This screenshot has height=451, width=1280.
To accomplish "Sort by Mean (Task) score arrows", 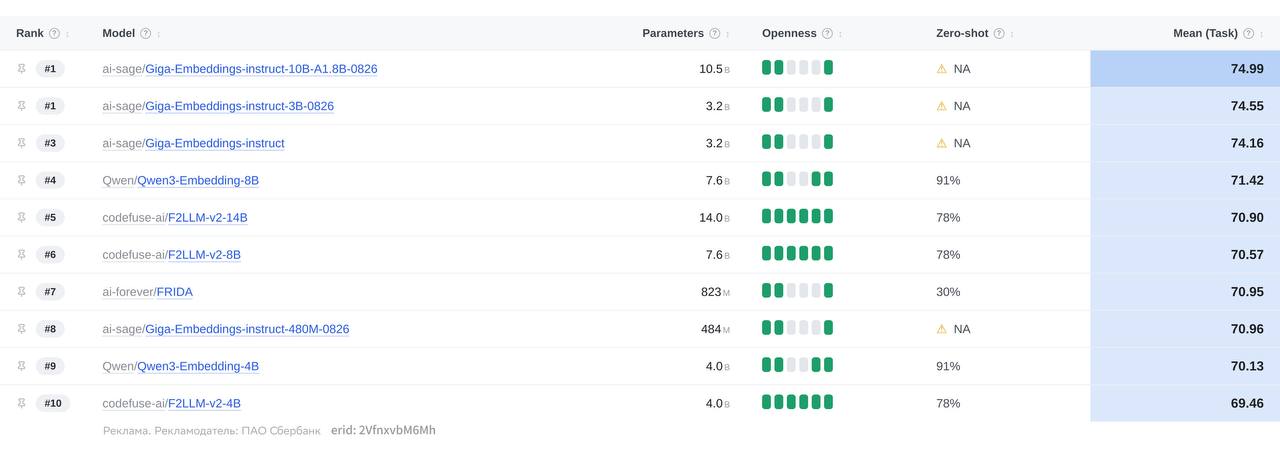I will [x=1262, y=34].
